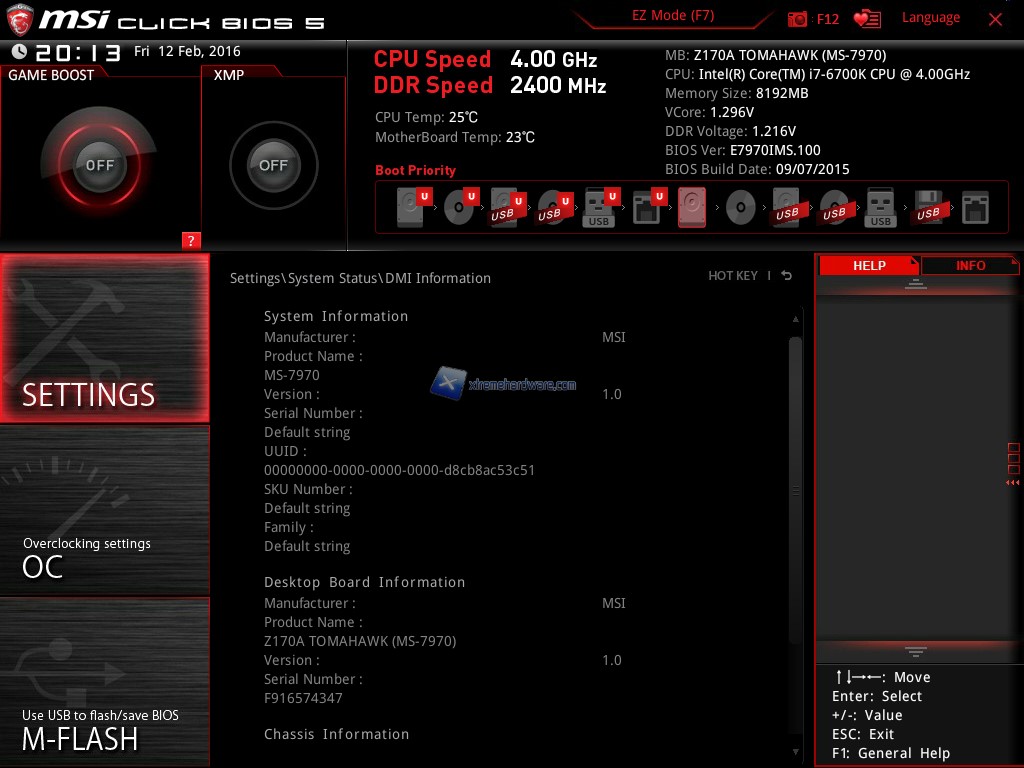The height and width of the screenshot is (768, 1024).
Task: Take a screenshot with the F12 camera icon
Action: 797,19
